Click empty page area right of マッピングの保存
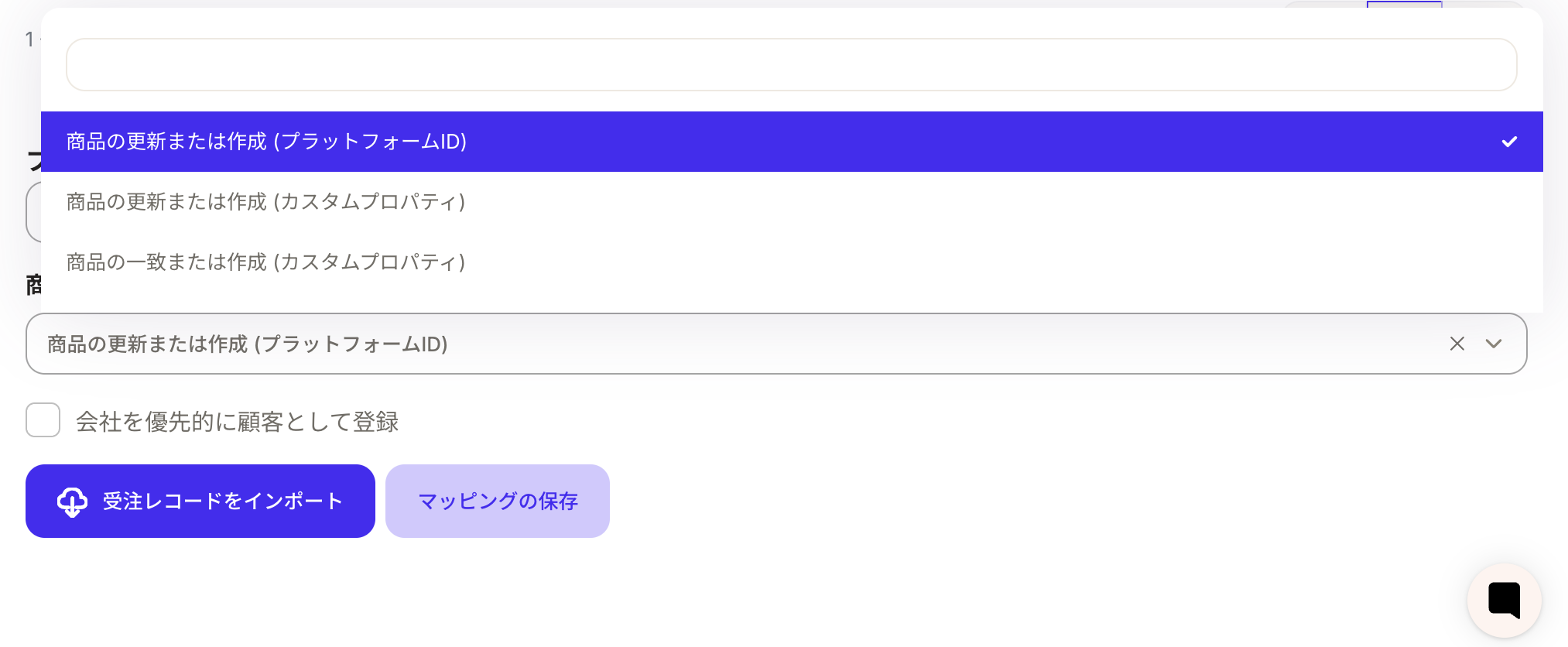Screen dimensions: 1568x647 tap(1006, 502)
